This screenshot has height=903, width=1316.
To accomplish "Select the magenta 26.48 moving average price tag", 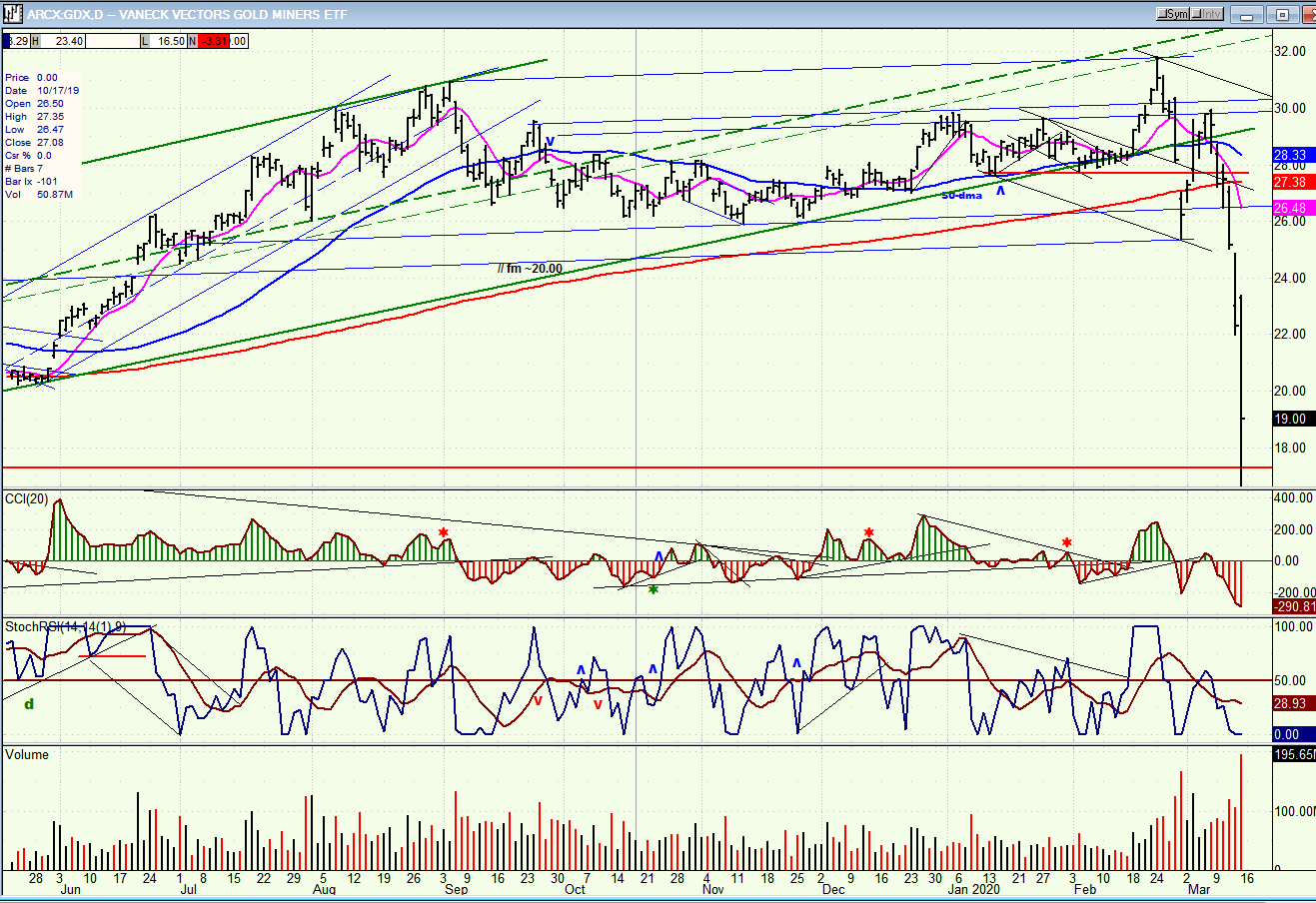I will [x=1294, y=208].
